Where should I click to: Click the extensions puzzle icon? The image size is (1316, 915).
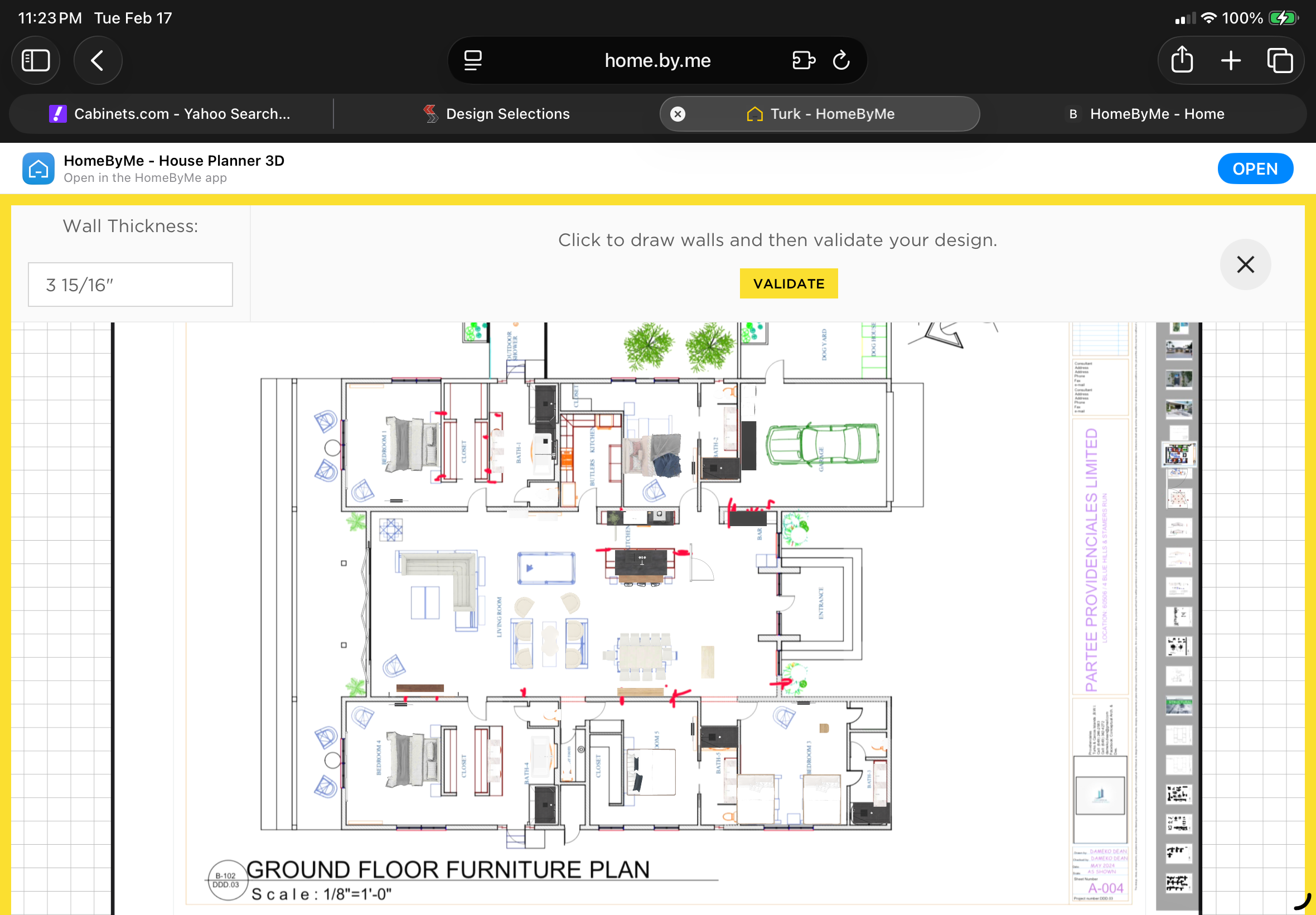pos(803,60)
